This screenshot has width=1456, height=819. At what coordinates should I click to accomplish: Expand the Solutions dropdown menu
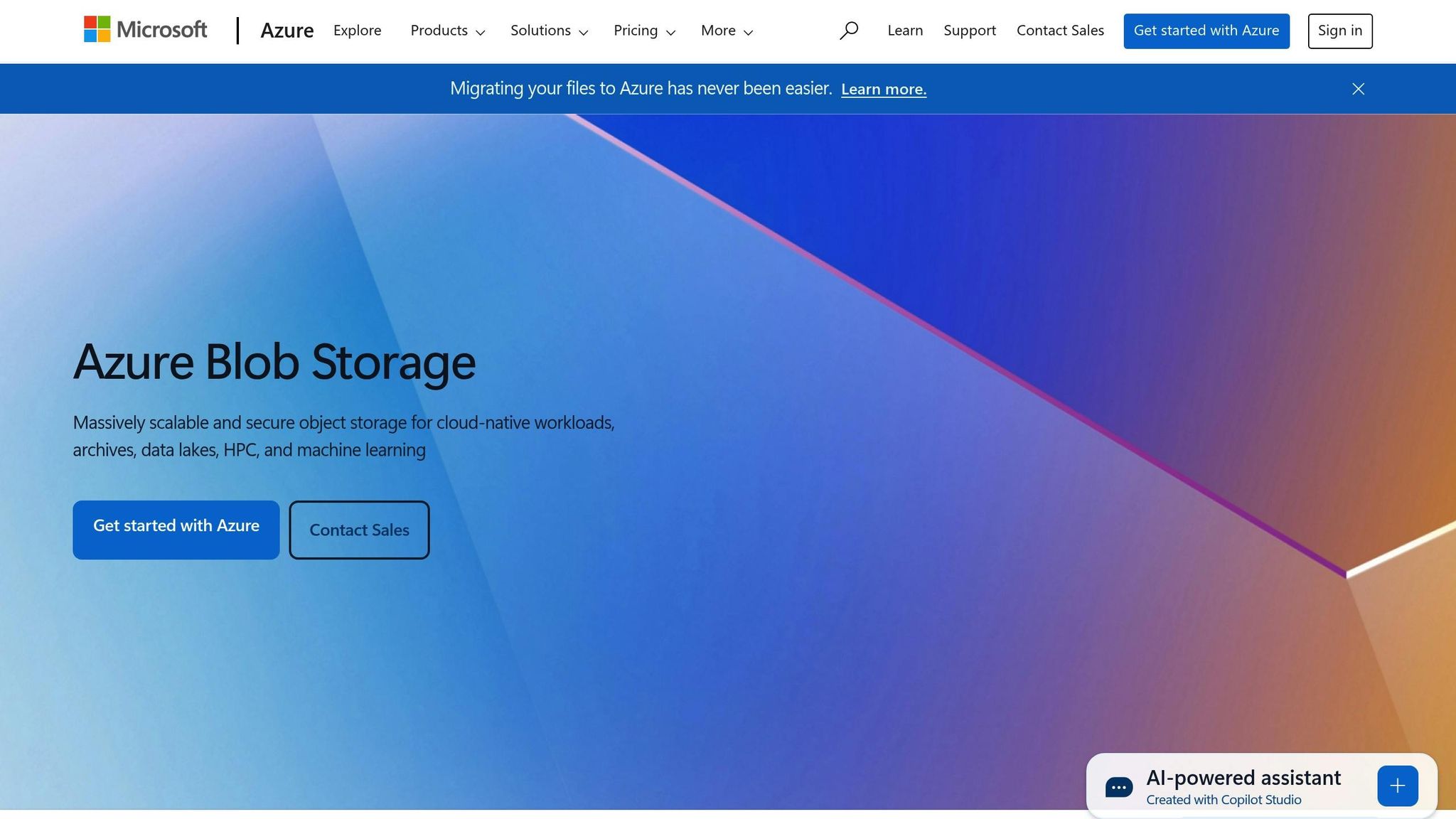(550, 31)
